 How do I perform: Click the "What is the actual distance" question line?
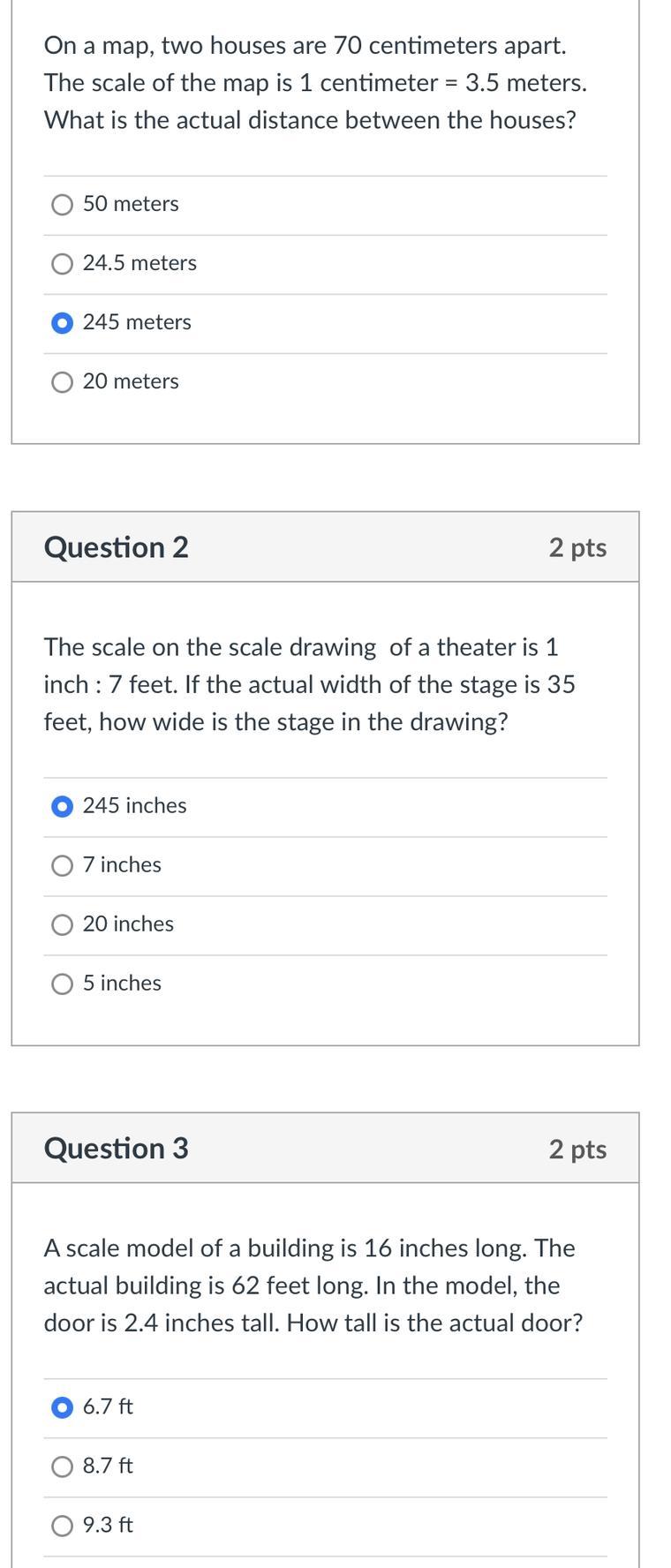(x=310, y=120)
